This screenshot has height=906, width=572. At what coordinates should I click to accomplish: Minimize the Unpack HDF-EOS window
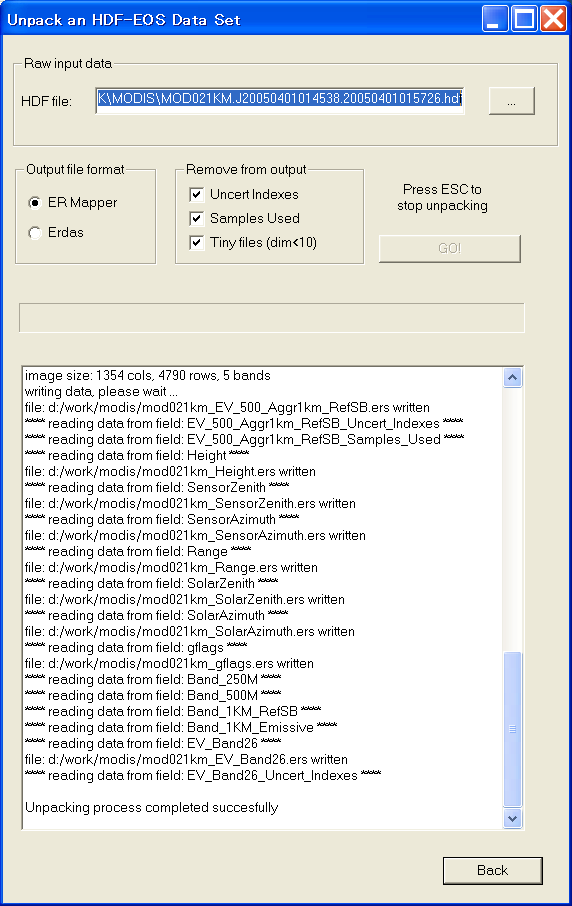[x=495, y=19]
